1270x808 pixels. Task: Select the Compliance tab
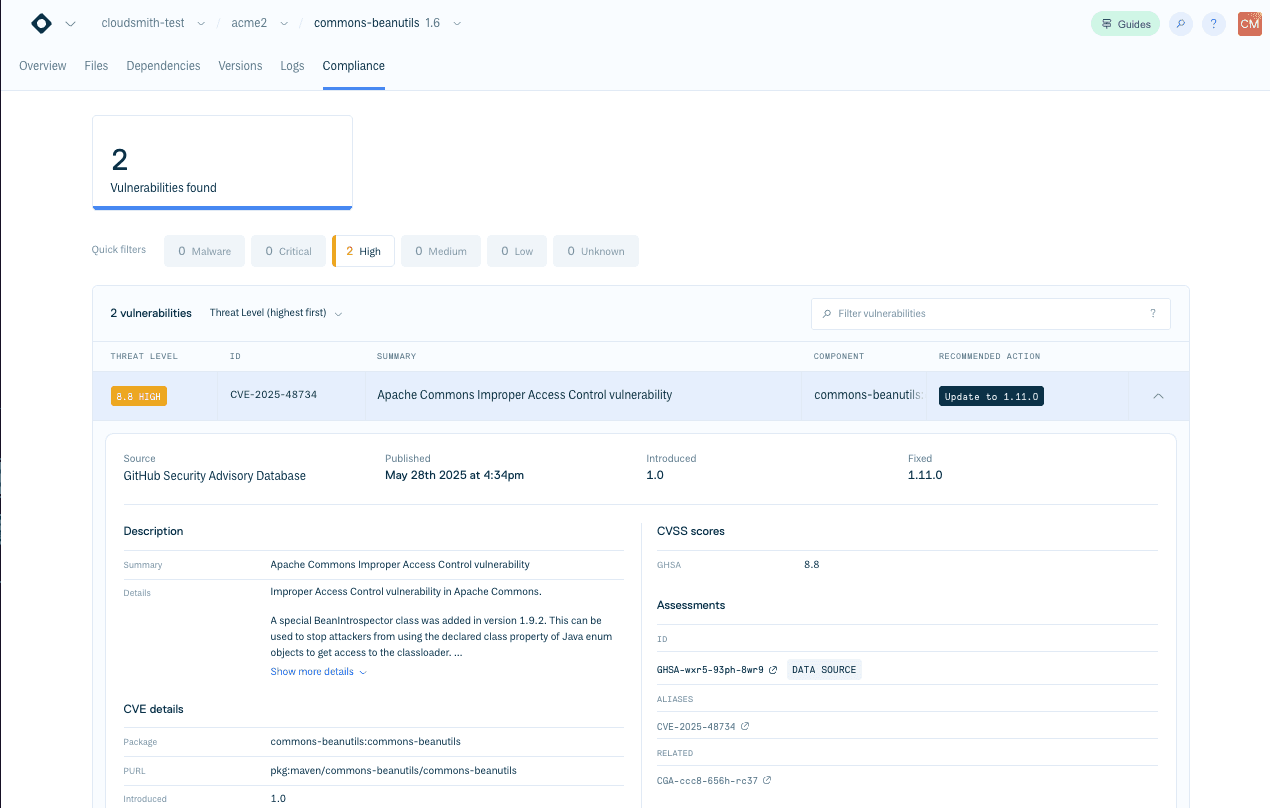(x=353, y=66)
